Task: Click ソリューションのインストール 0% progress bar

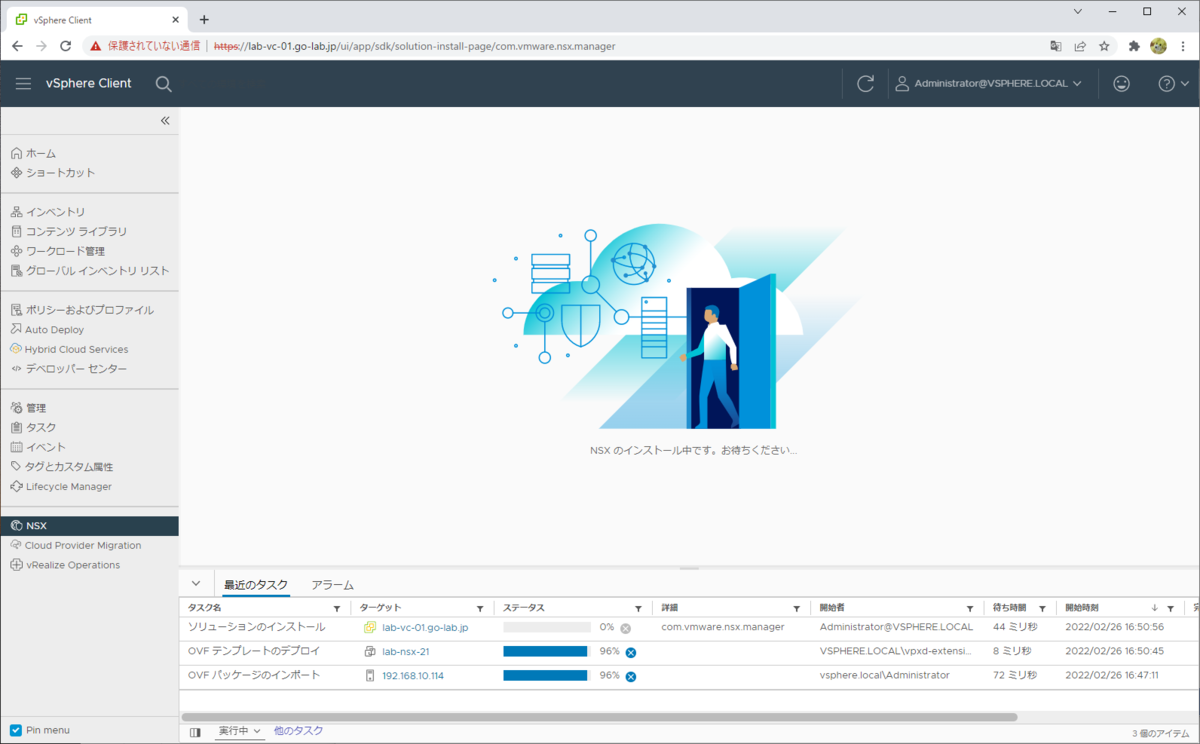Action: (x=547, y=627)
